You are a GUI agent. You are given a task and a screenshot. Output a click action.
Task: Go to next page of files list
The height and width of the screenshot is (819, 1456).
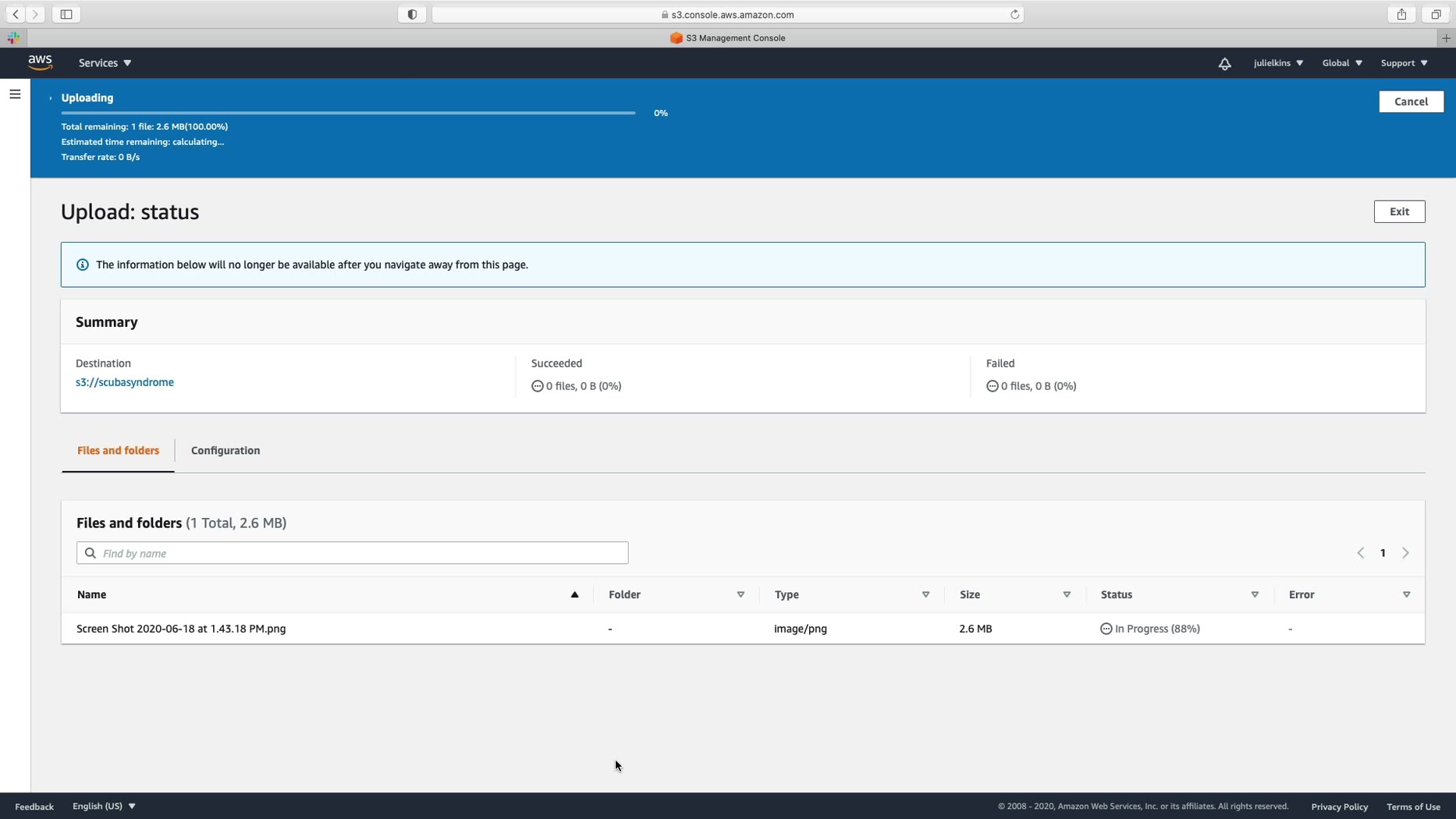[1405, 553]
